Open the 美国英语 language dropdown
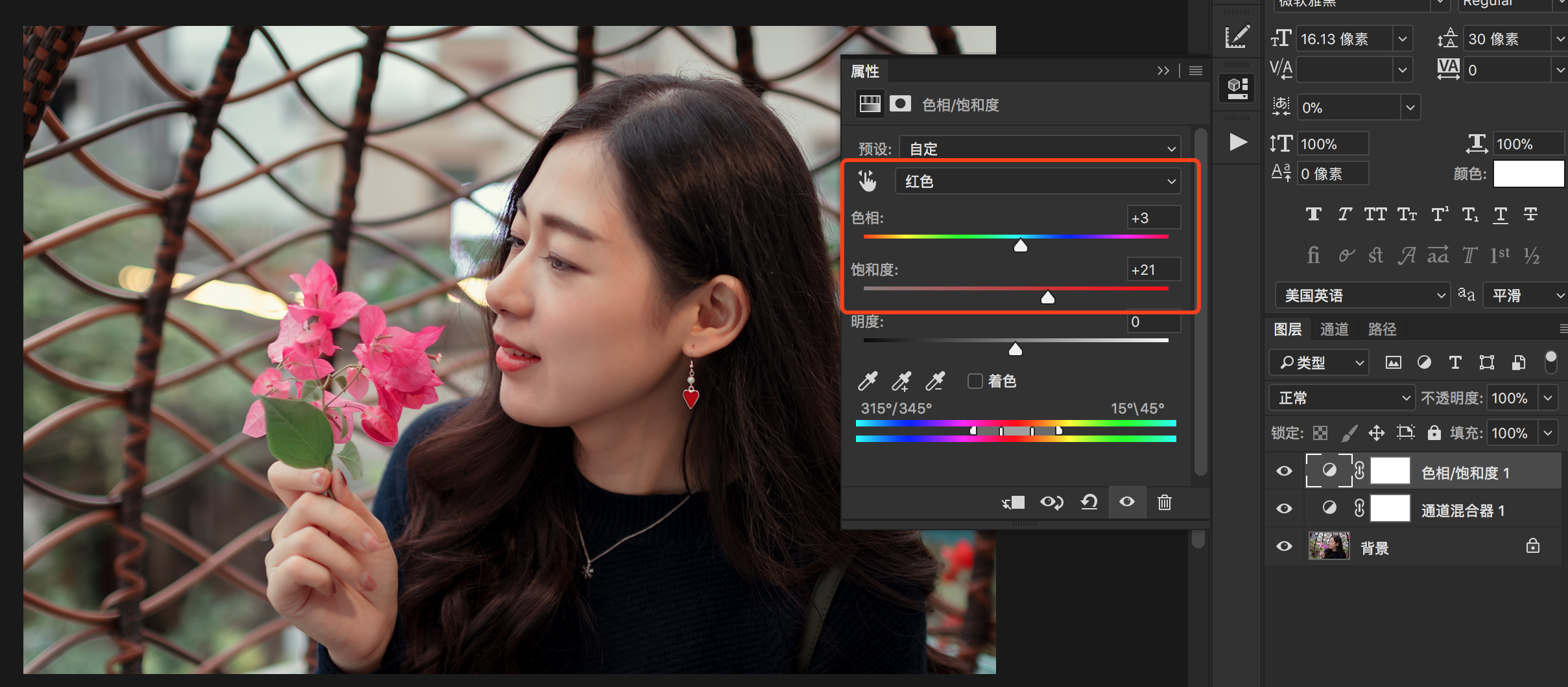 [1362, 296]
